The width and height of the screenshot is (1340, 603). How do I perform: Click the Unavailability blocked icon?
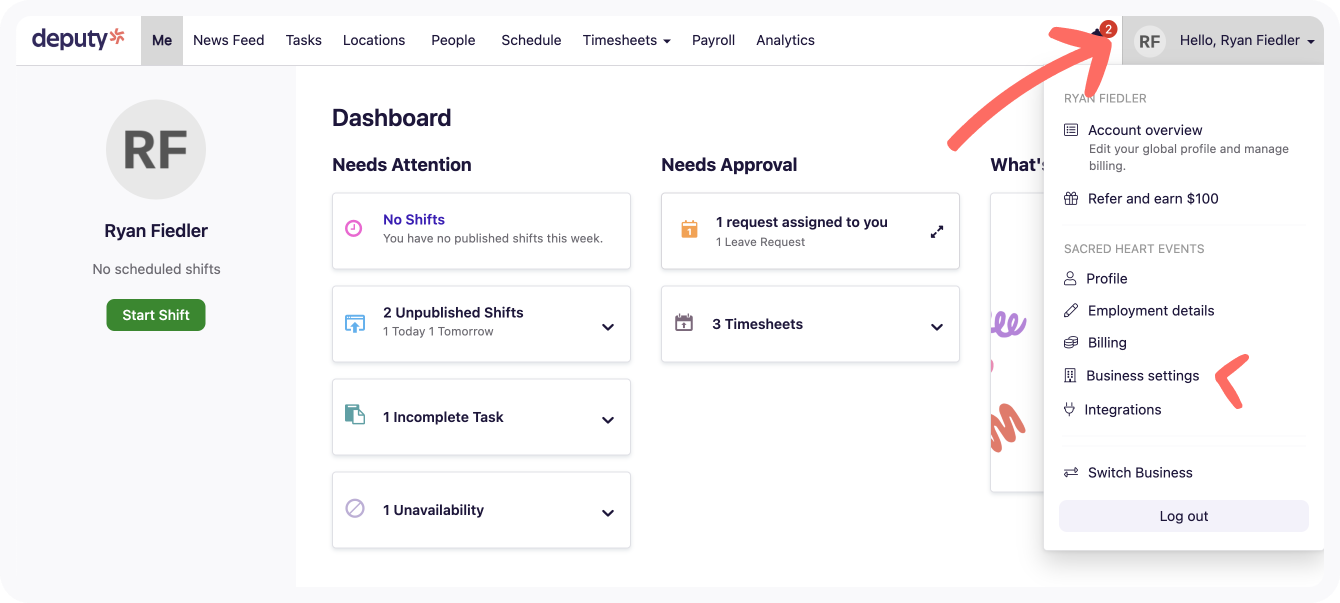tap(354, 508)
